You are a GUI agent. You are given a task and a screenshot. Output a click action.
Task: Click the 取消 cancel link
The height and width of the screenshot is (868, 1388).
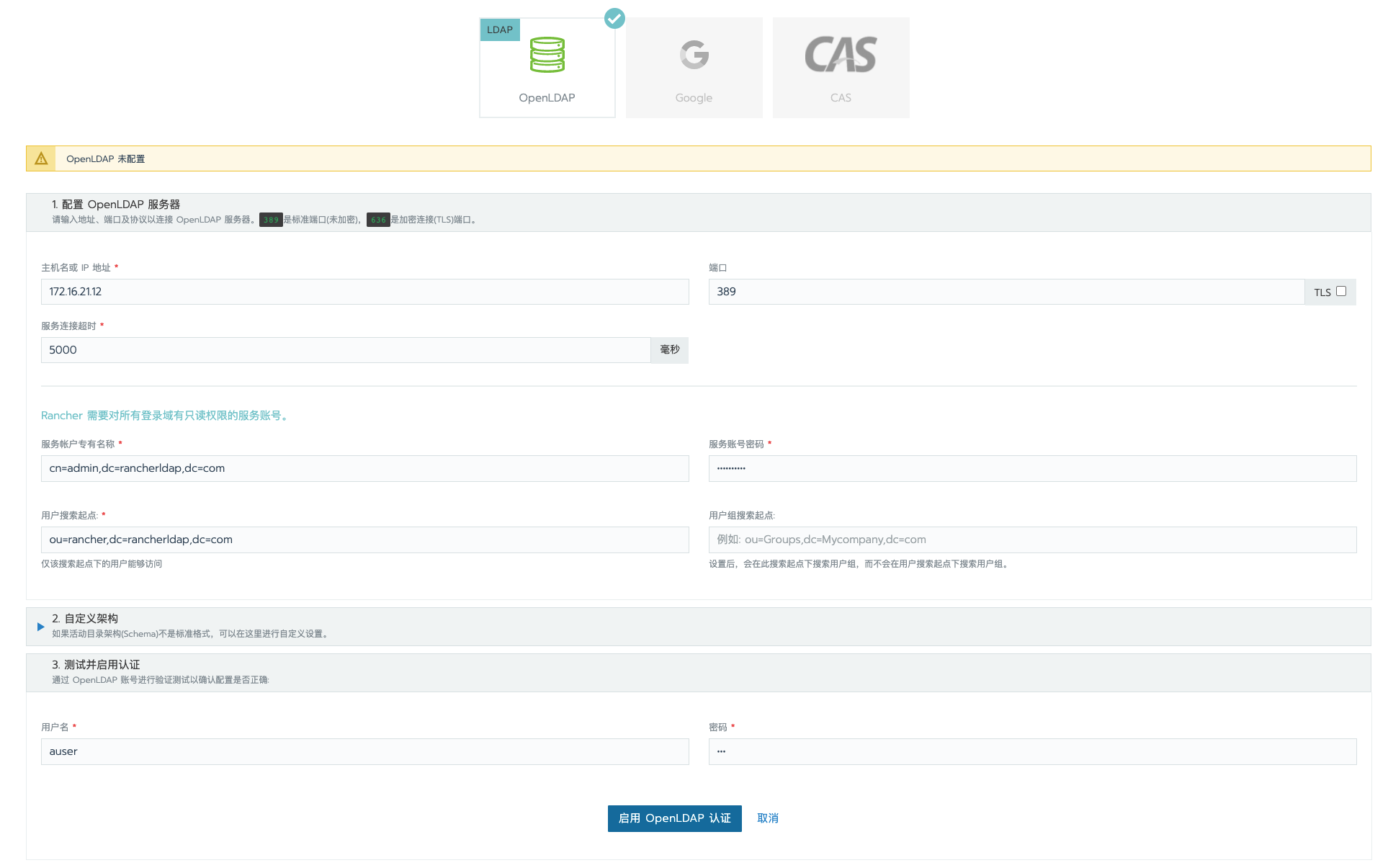coord(768,818)
